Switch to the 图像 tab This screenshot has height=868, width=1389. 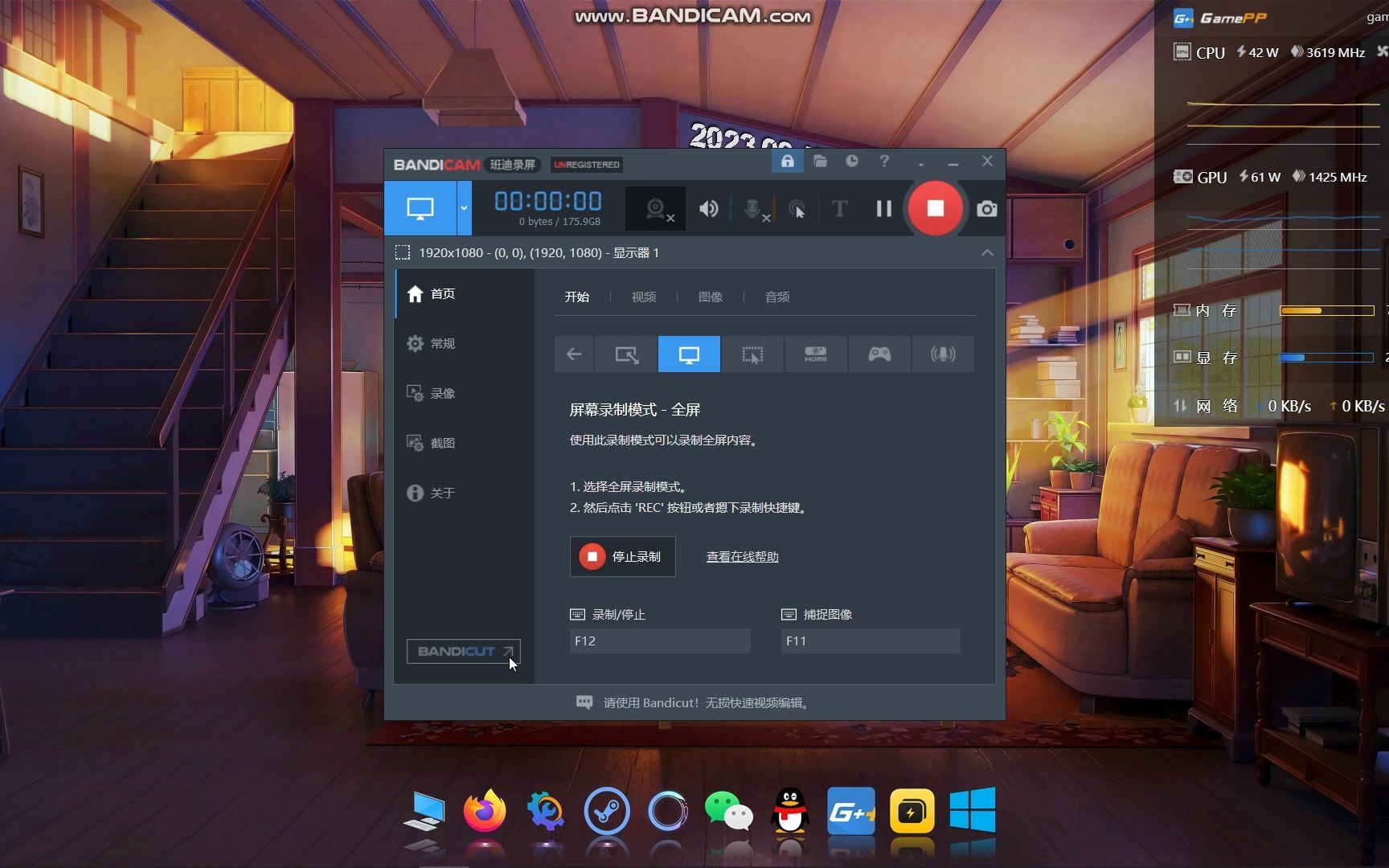(711, 297)
